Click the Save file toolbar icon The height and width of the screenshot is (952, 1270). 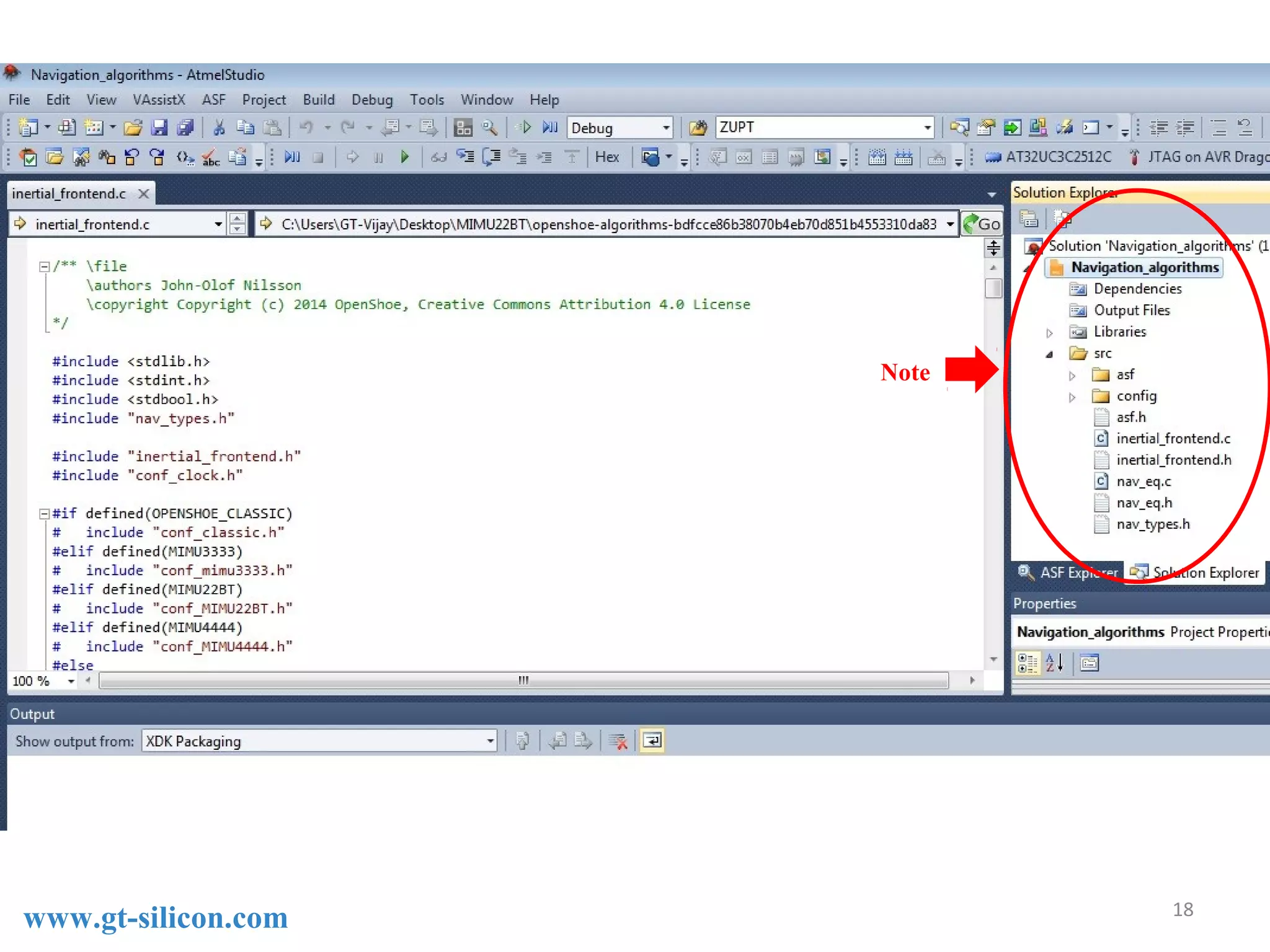tap(159, 128)
